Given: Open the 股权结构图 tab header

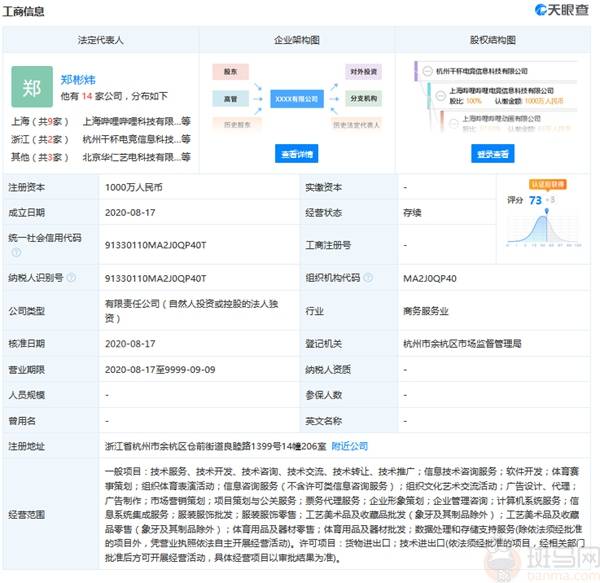Looking at the screenshot, I should tap(493, 40).
